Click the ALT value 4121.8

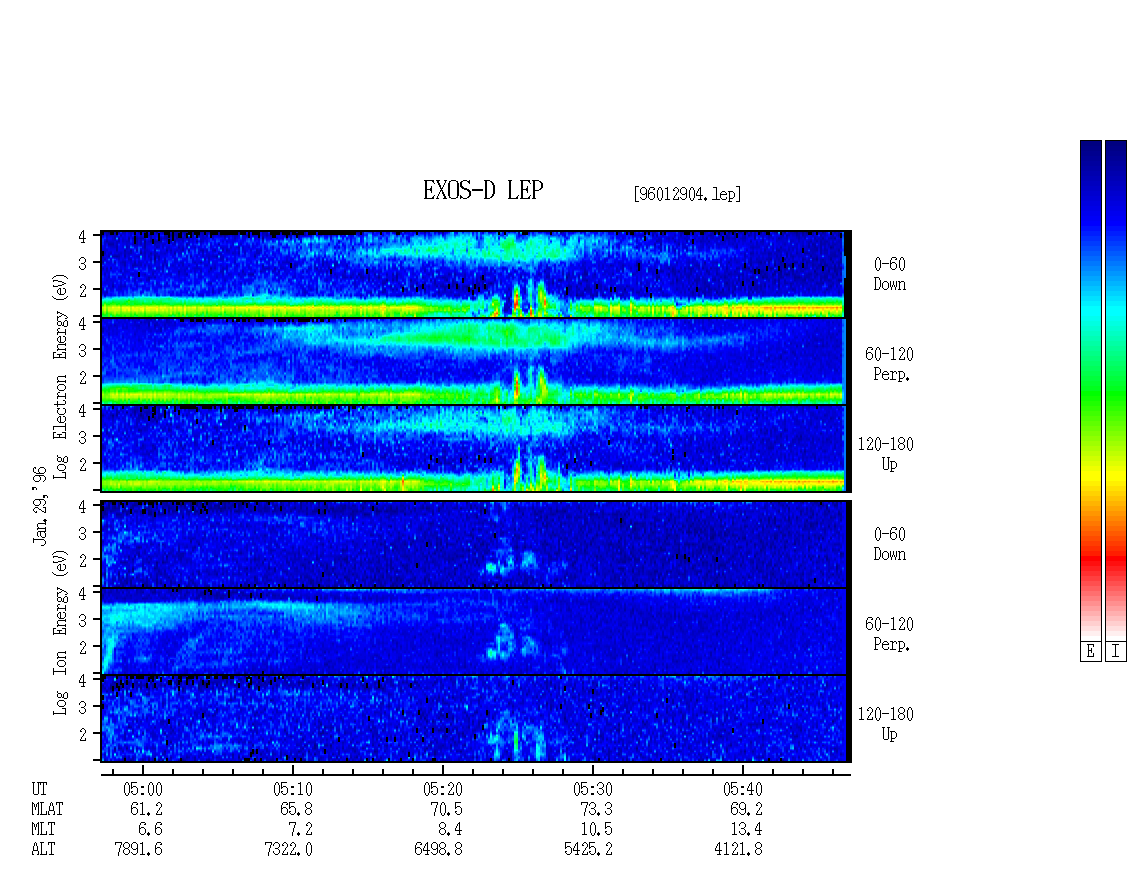coord(738,850)
